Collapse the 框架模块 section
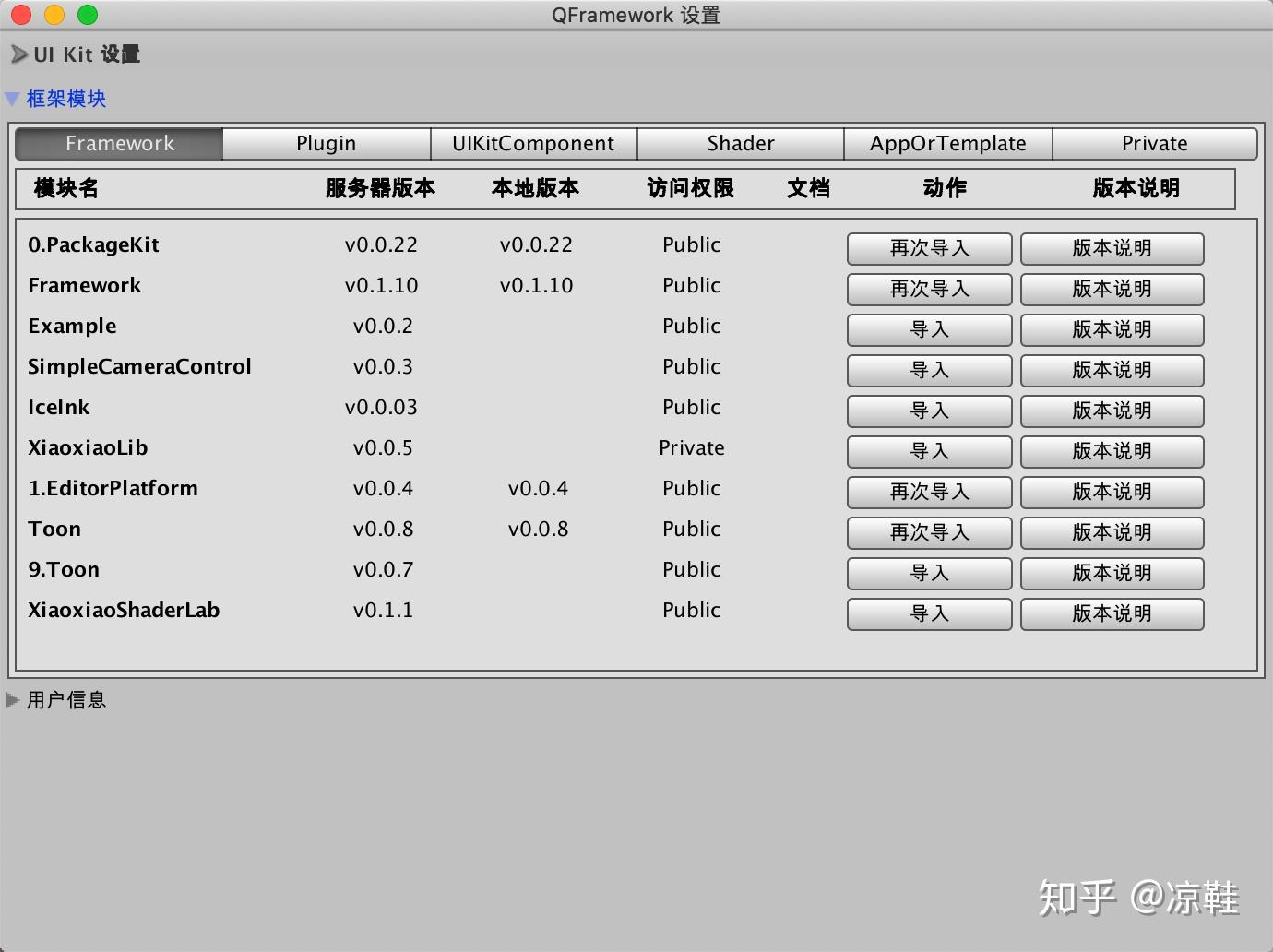The width and height of the screenshot is (1273, 952). [65, 99]
